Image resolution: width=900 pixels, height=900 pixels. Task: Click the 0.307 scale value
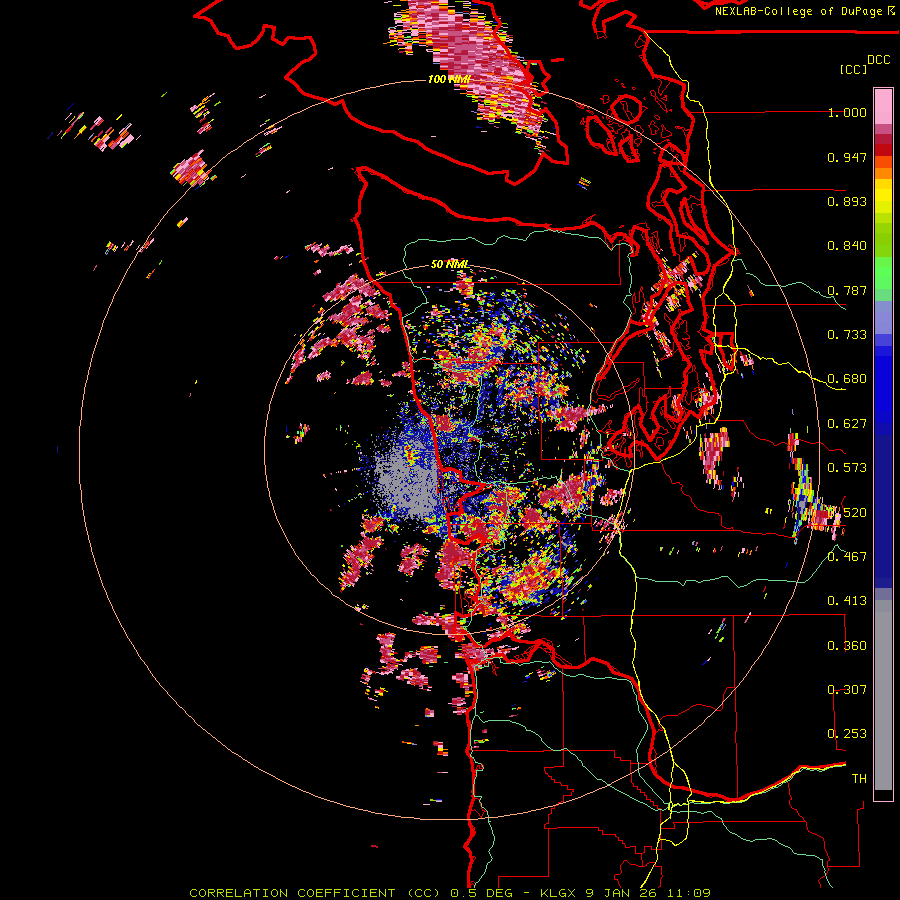[847, 690]
